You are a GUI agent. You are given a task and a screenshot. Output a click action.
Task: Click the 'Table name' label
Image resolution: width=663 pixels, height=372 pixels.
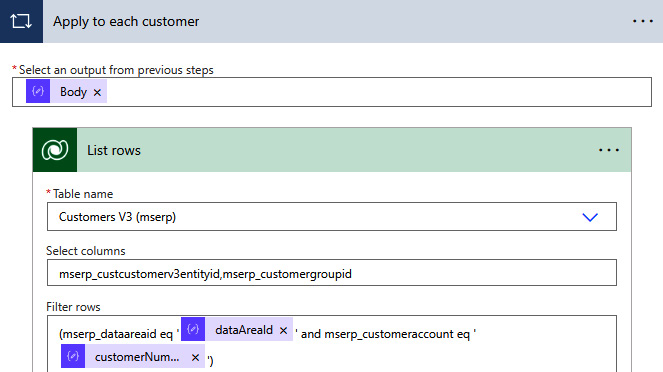point(83,194)
